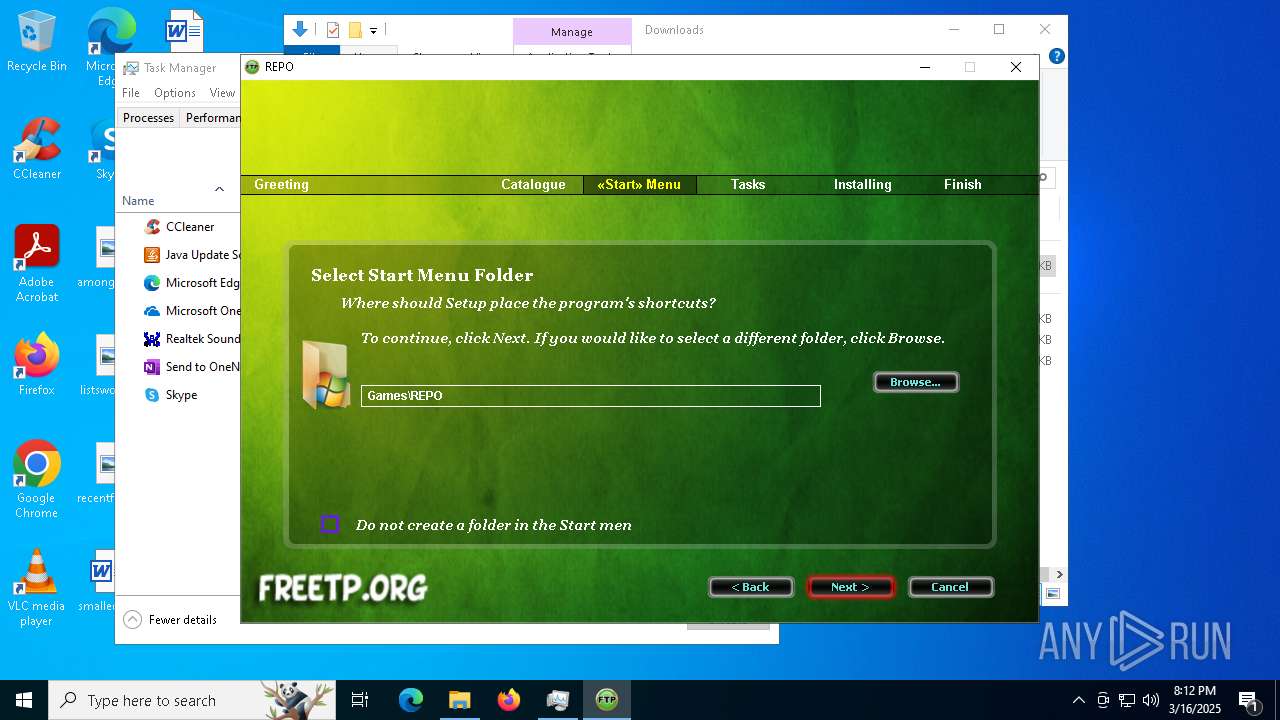Click Explorer quick access New Folder icon
1280x720 pixels.
354,30
